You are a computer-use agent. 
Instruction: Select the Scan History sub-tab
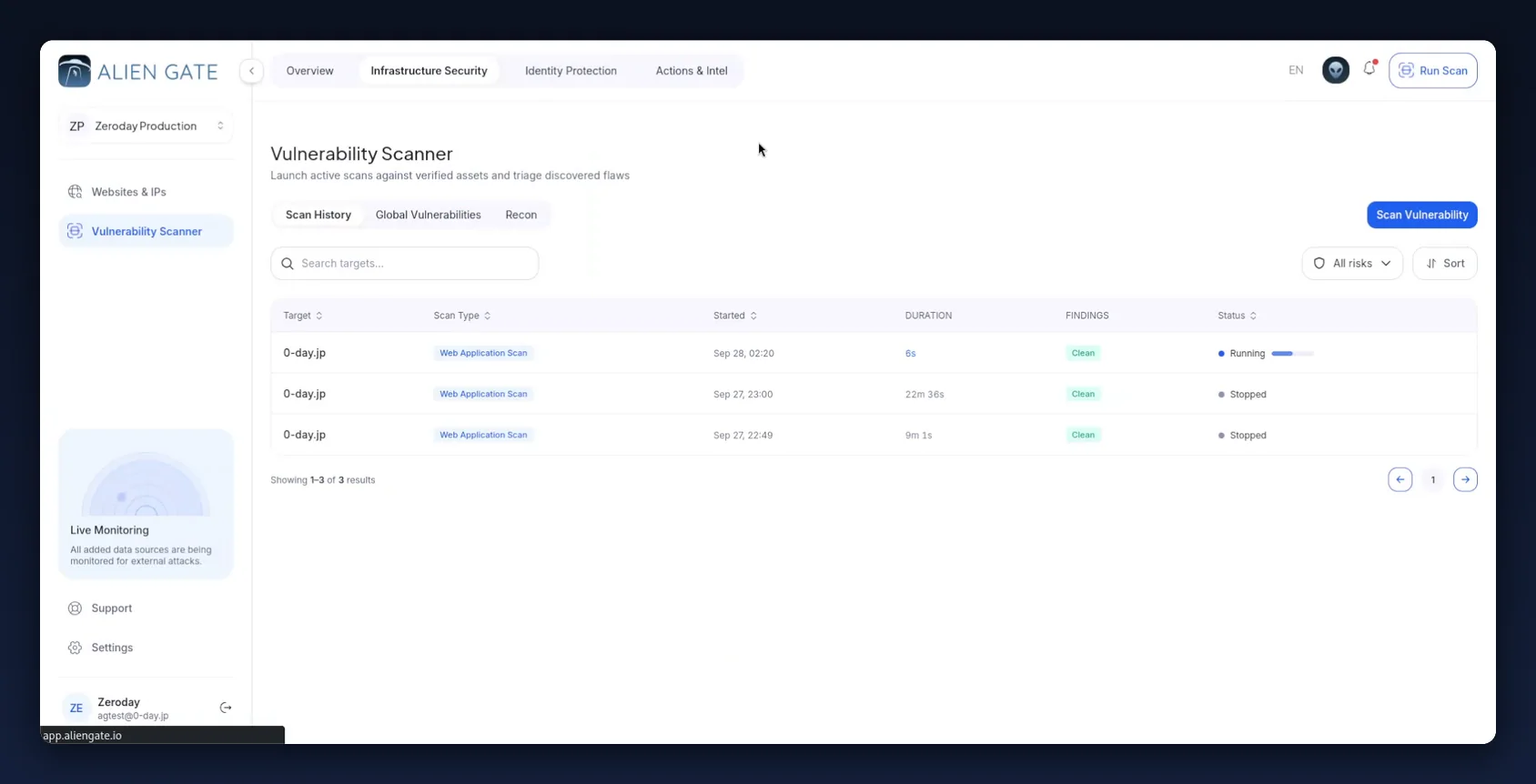pyautogui.click(x=318, y=215)
